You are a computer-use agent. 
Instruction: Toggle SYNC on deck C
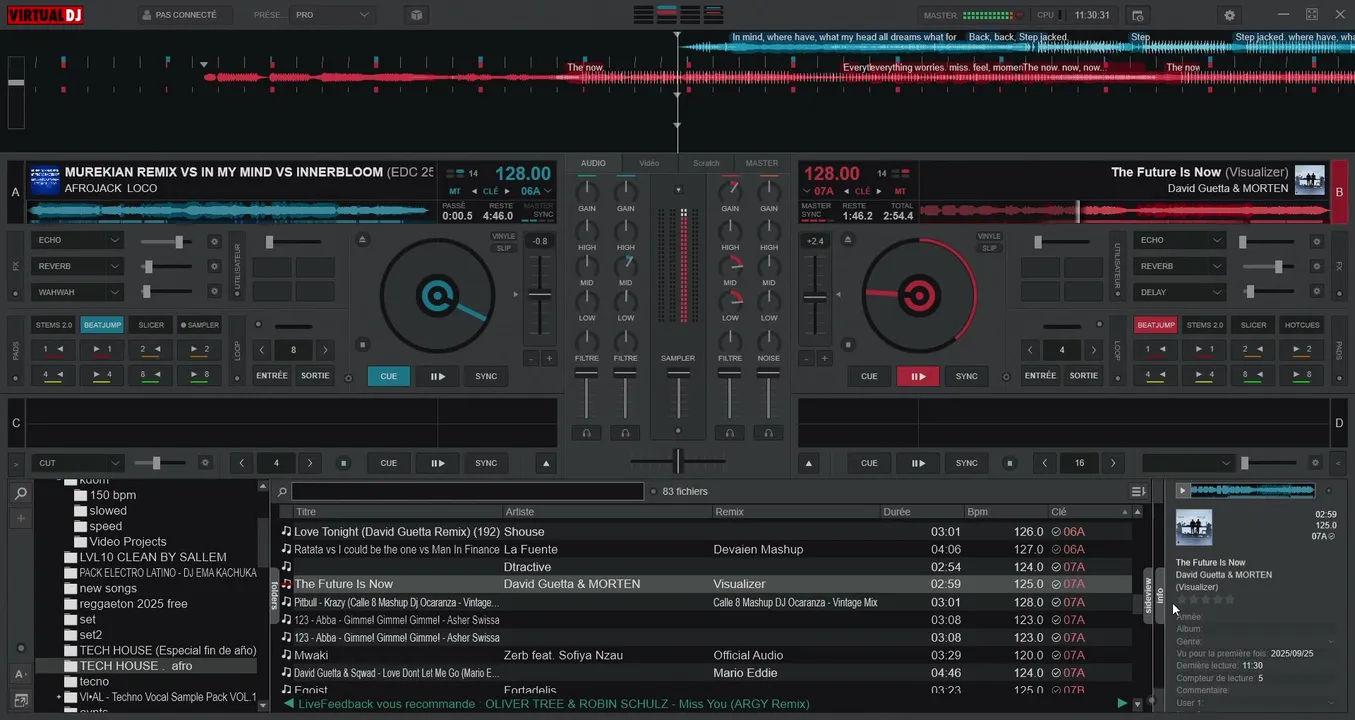click(x=486, y=463)
